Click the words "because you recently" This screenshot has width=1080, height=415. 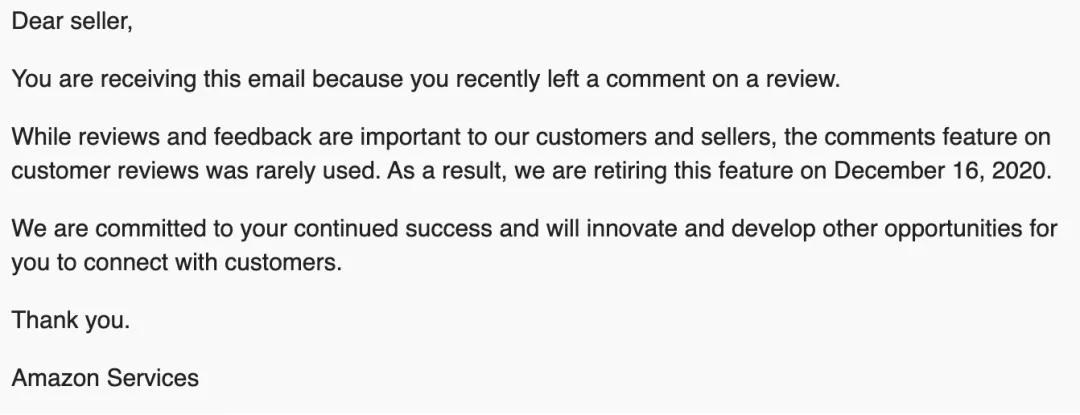coord(426,79)
